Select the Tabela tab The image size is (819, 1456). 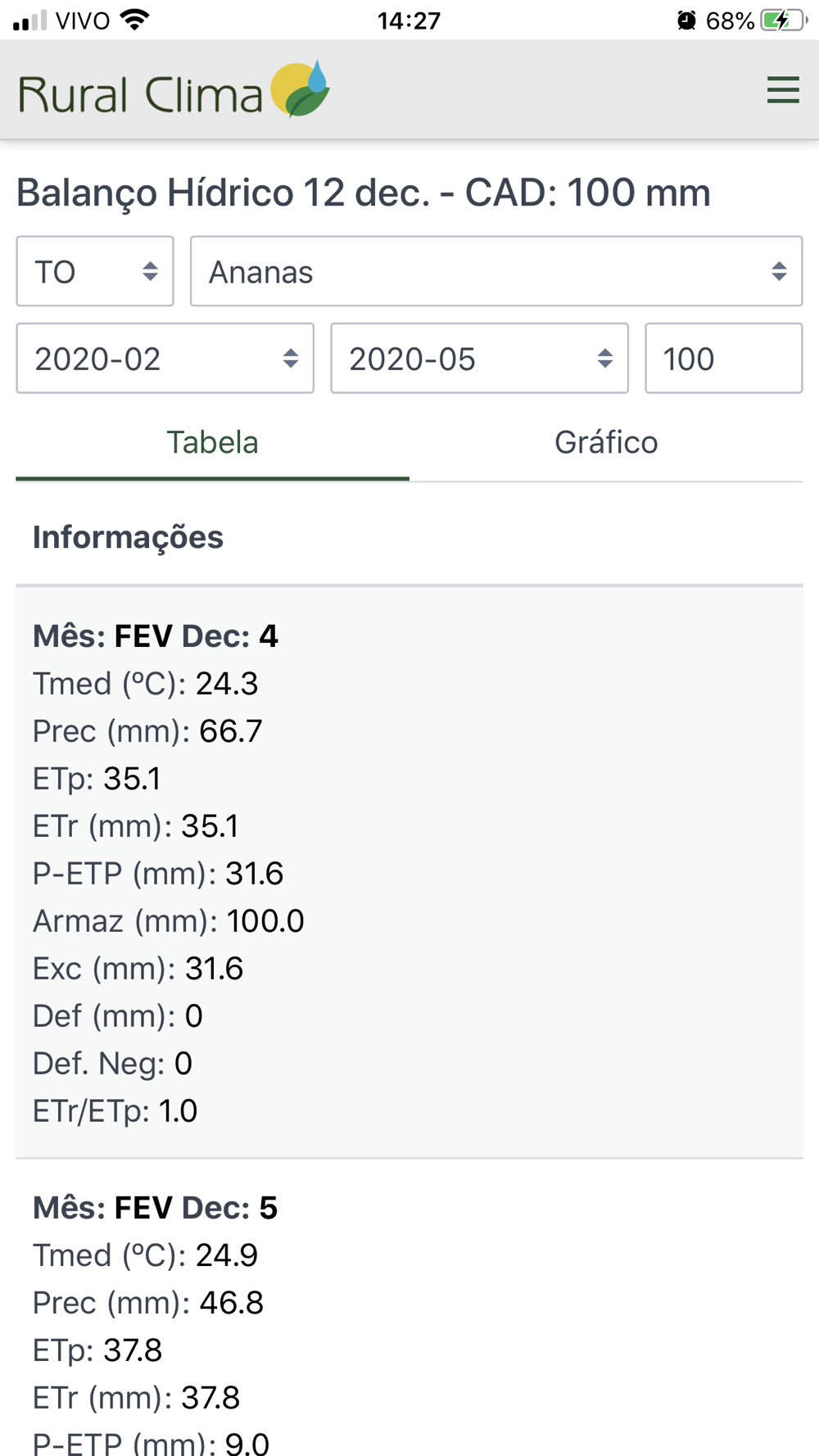click(x=213, y=442)
